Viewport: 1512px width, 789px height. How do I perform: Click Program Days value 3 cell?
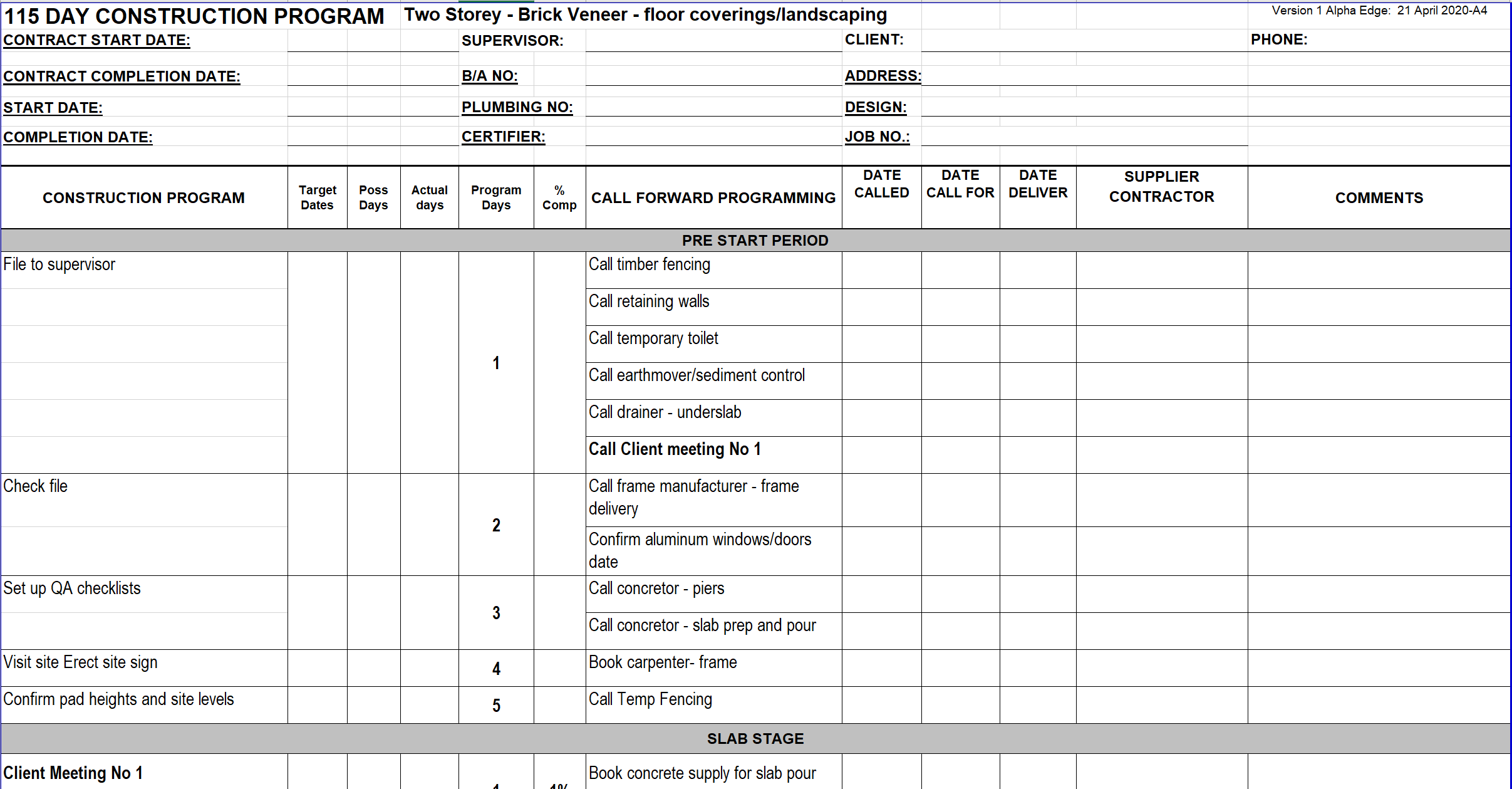tap(496, 612)
